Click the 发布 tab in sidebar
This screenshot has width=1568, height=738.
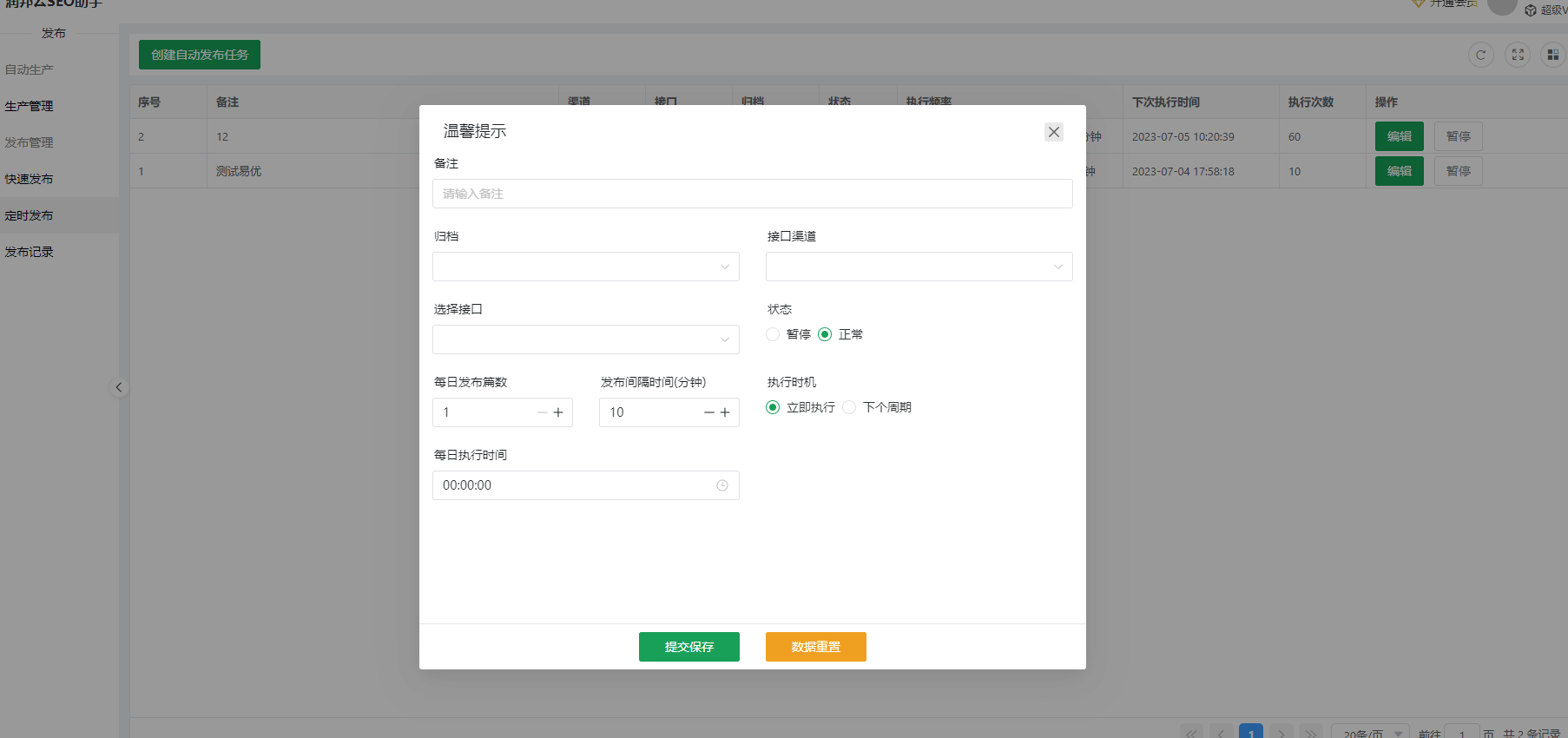pyautogui.click(x=54, y=33)
